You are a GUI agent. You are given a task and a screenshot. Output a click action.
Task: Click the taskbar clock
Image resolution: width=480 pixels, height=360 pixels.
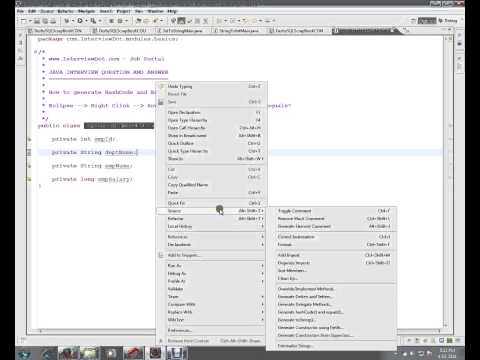click(448, 353)
